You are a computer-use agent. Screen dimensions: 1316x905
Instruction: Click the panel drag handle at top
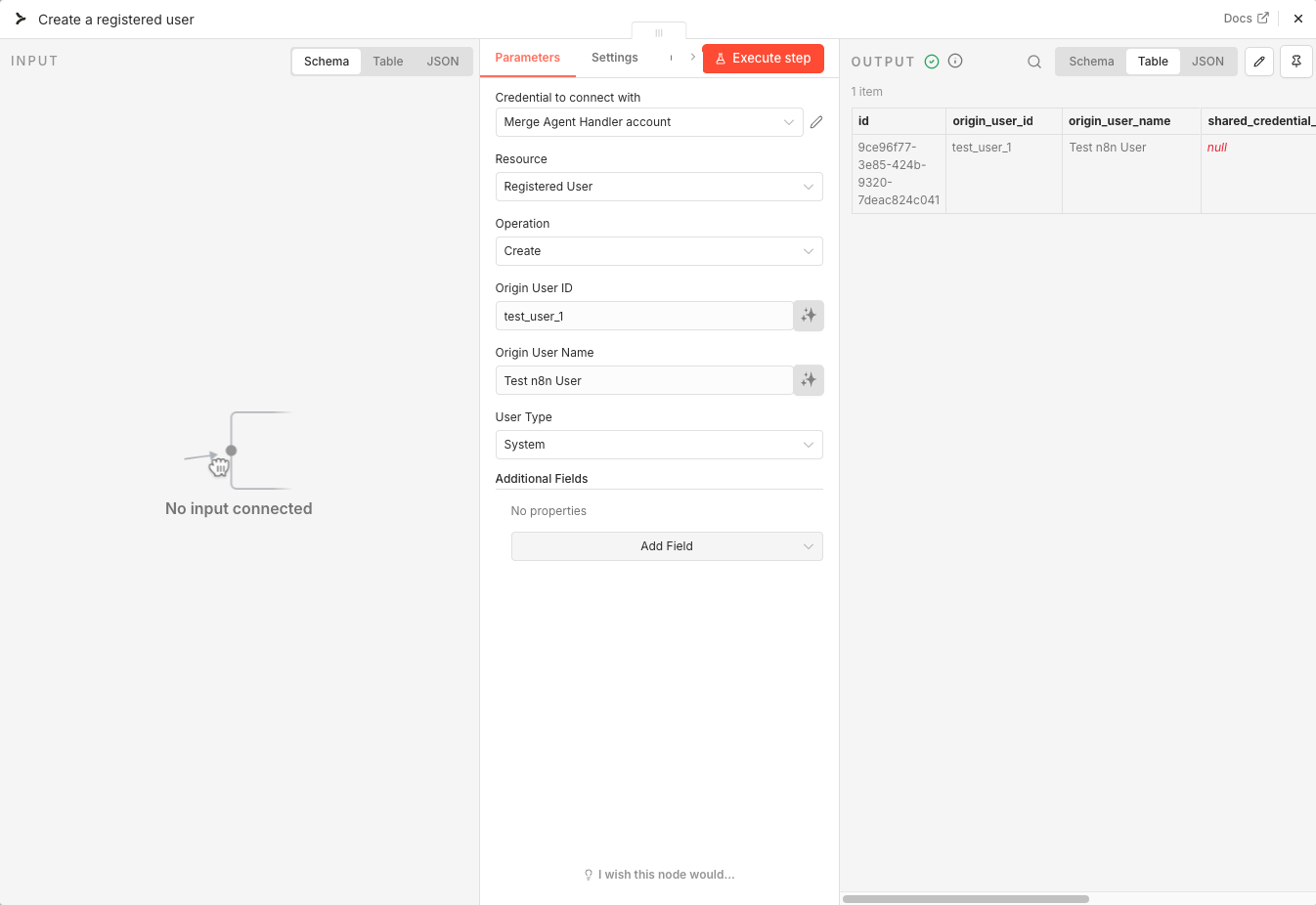659,32
